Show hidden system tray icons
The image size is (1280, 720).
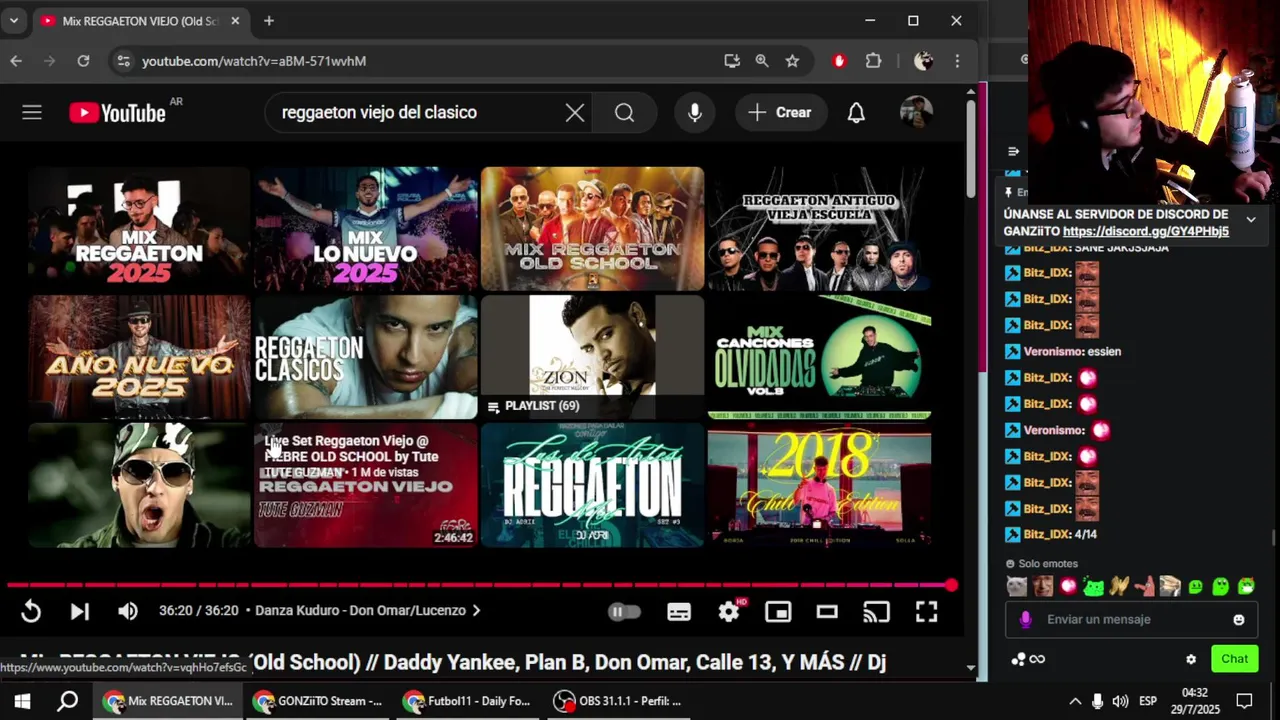click(x=1075, y=701)
